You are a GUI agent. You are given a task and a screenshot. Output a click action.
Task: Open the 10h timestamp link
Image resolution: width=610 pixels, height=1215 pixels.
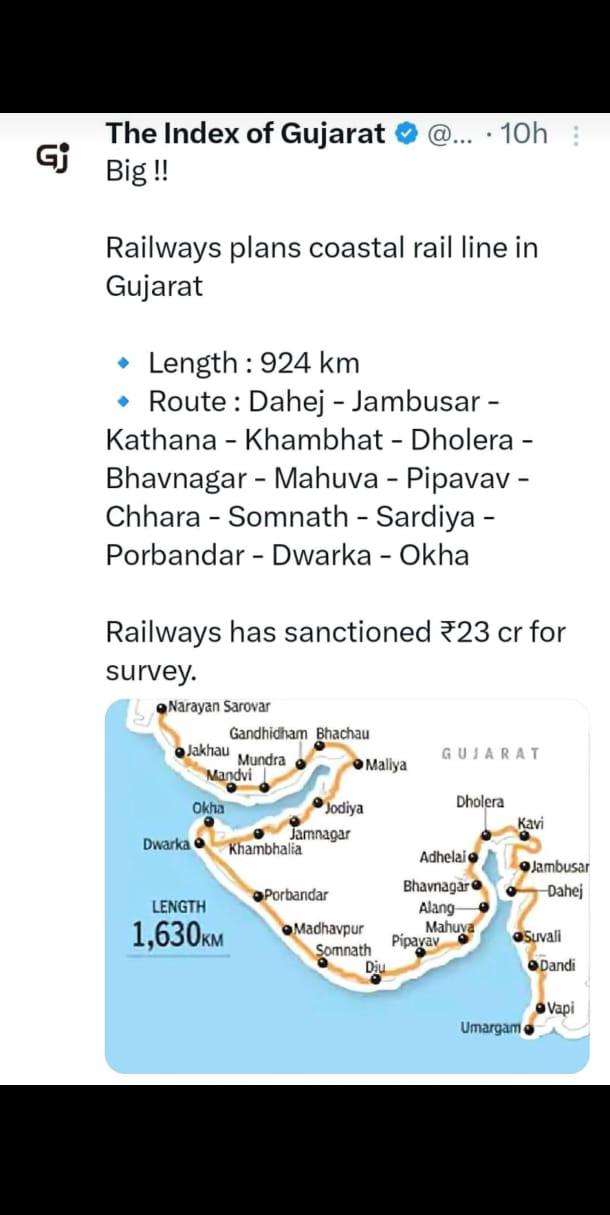523,134
